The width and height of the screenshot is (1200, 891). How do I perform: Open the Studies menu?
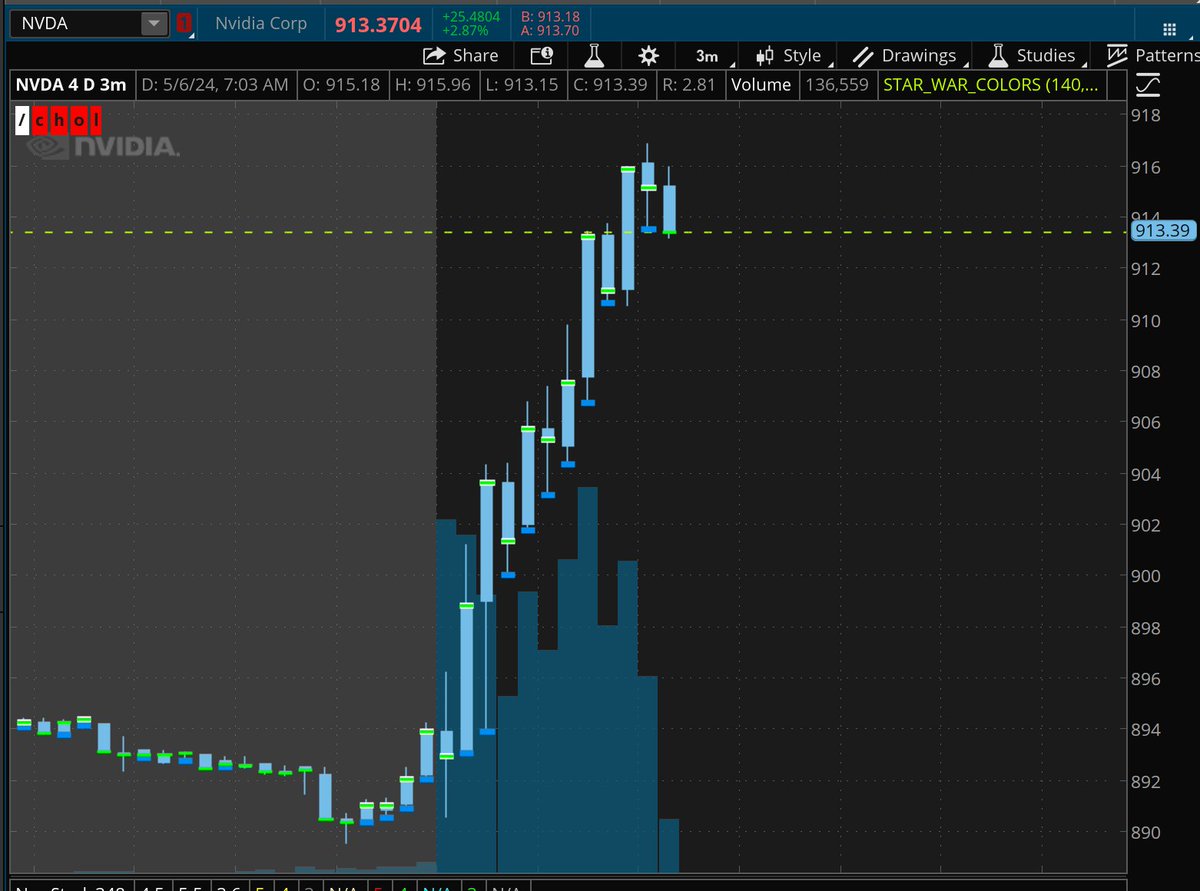point(1045,56)
